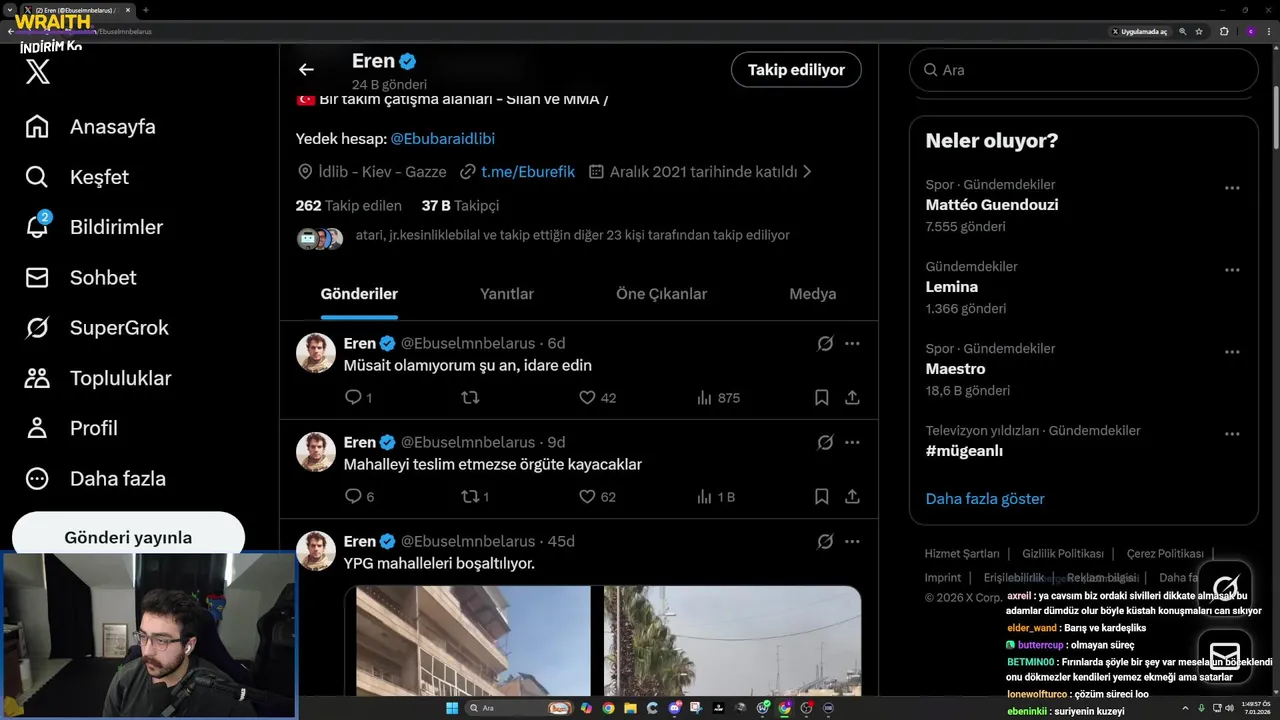Expand the Daha fazla sidebar menu
Viewport: 1280px width, 720px height.
click(96, 478)
